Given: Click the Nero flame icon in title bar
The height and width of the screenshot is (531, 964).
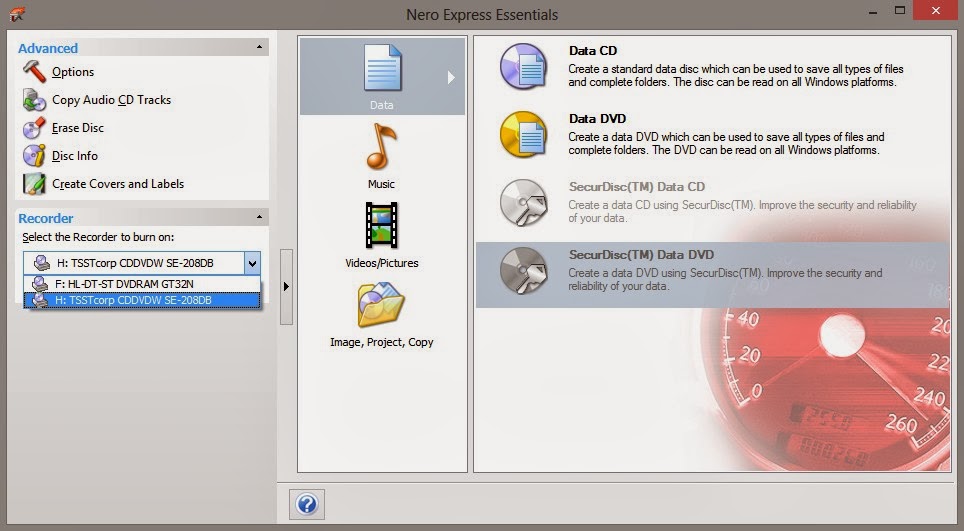Looking at the screenshot, I should tap(17, 13).
